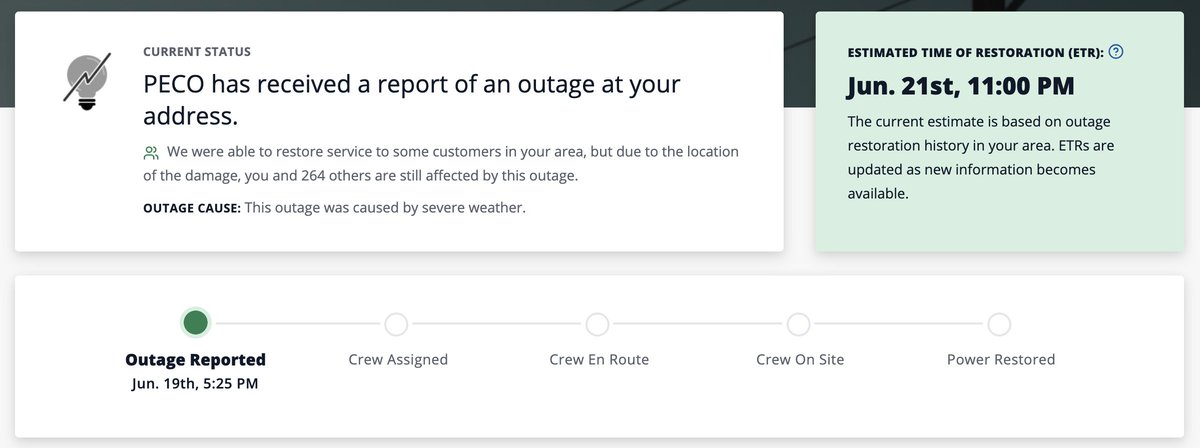Click the 'OUTAGE CAUSE:' label
This screenshot has height=448, width=1200.
[192, 208]
